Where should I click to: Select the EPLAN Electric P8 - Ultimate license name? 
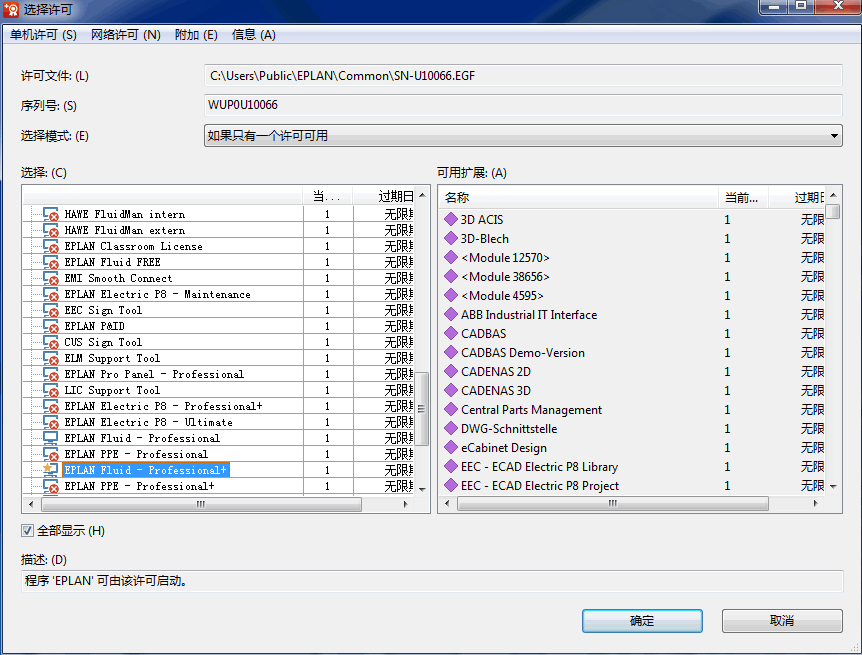(x=148, y=422)
